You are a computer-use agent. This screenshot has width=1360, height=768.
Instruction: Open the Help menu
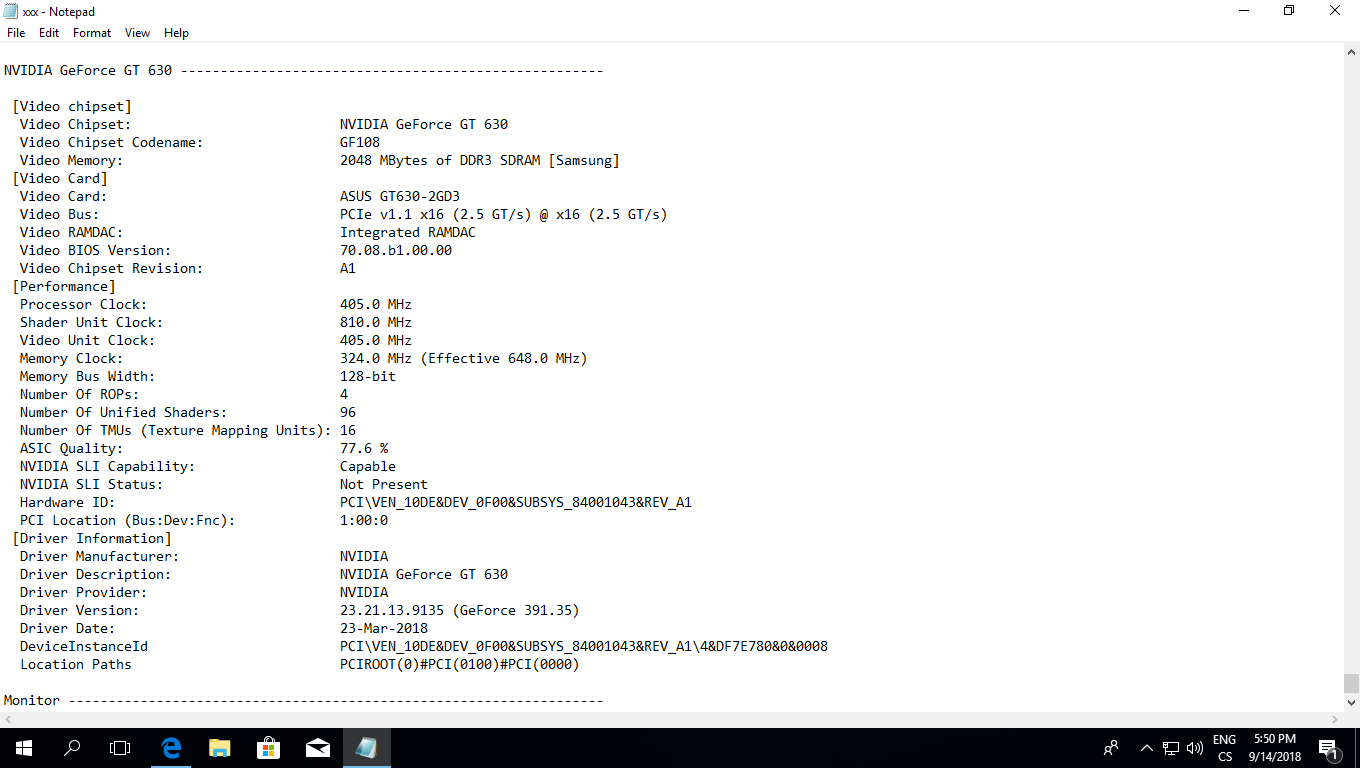coord(176,33)
